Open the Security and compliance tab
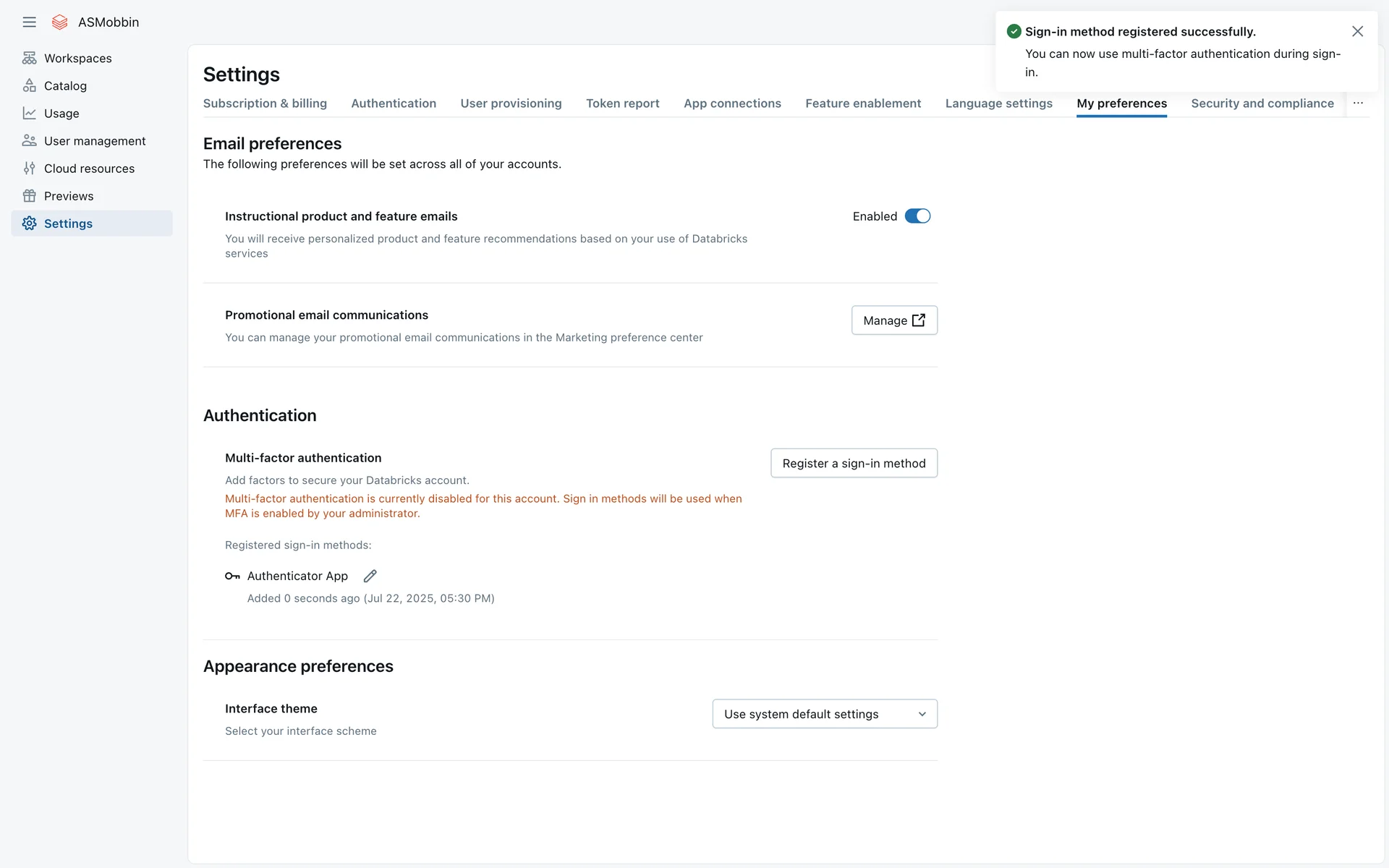This screenshot has height=868, width=1389. (x=1262, y=103)
